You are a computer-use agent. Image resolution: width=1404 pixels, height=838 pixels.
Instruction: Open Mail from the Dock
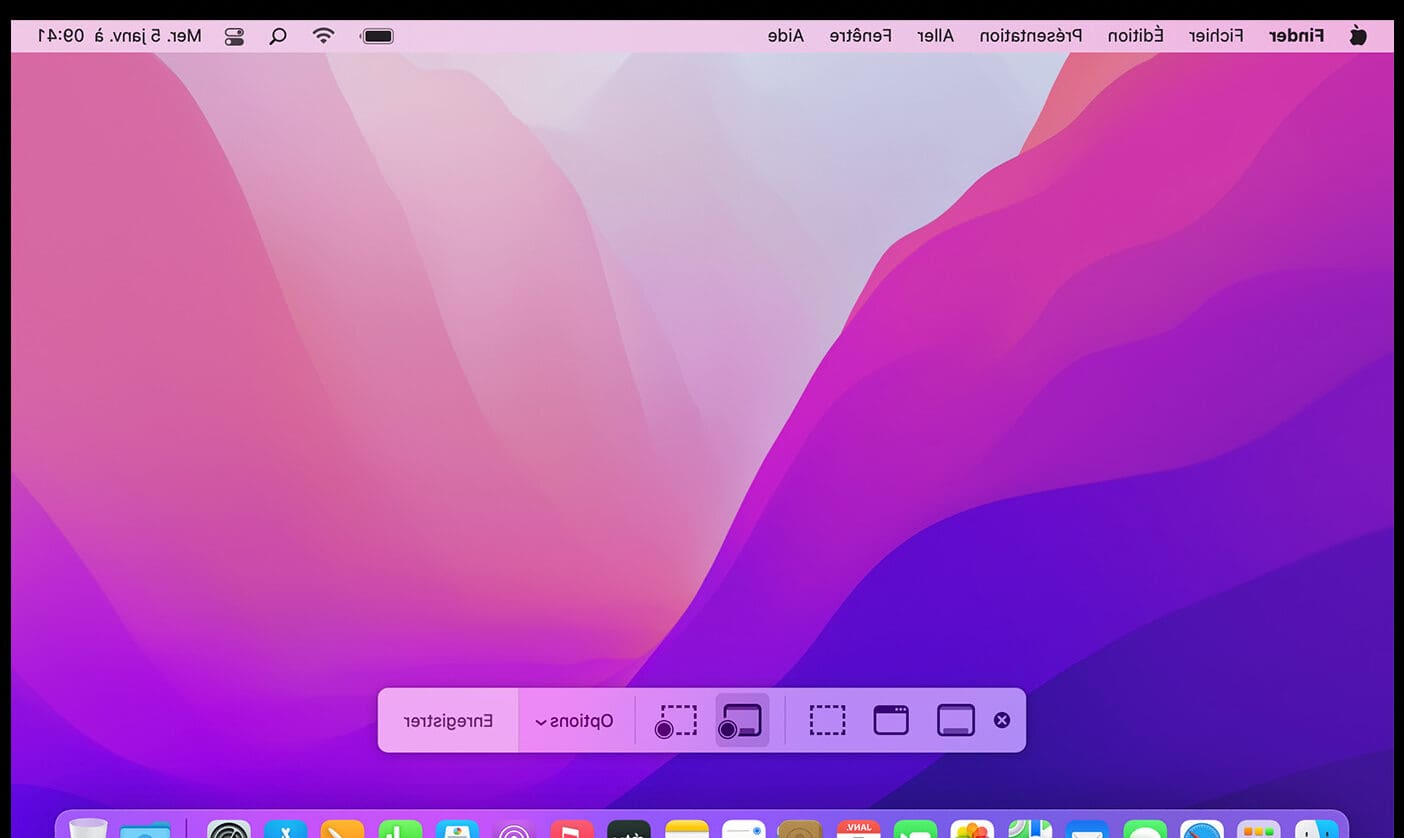click(x=1087, y=829)
